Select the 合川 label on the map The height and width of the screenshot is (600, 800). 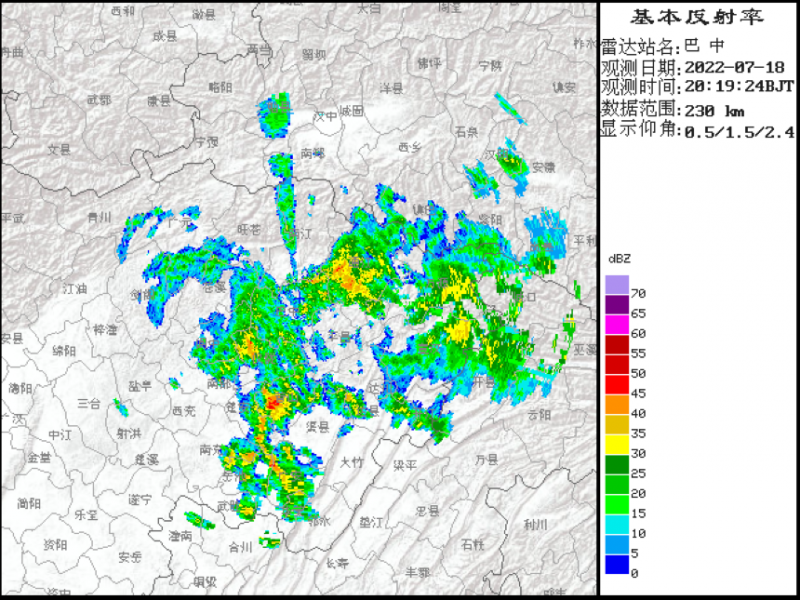pyautogui.click(x=240, y=547)
